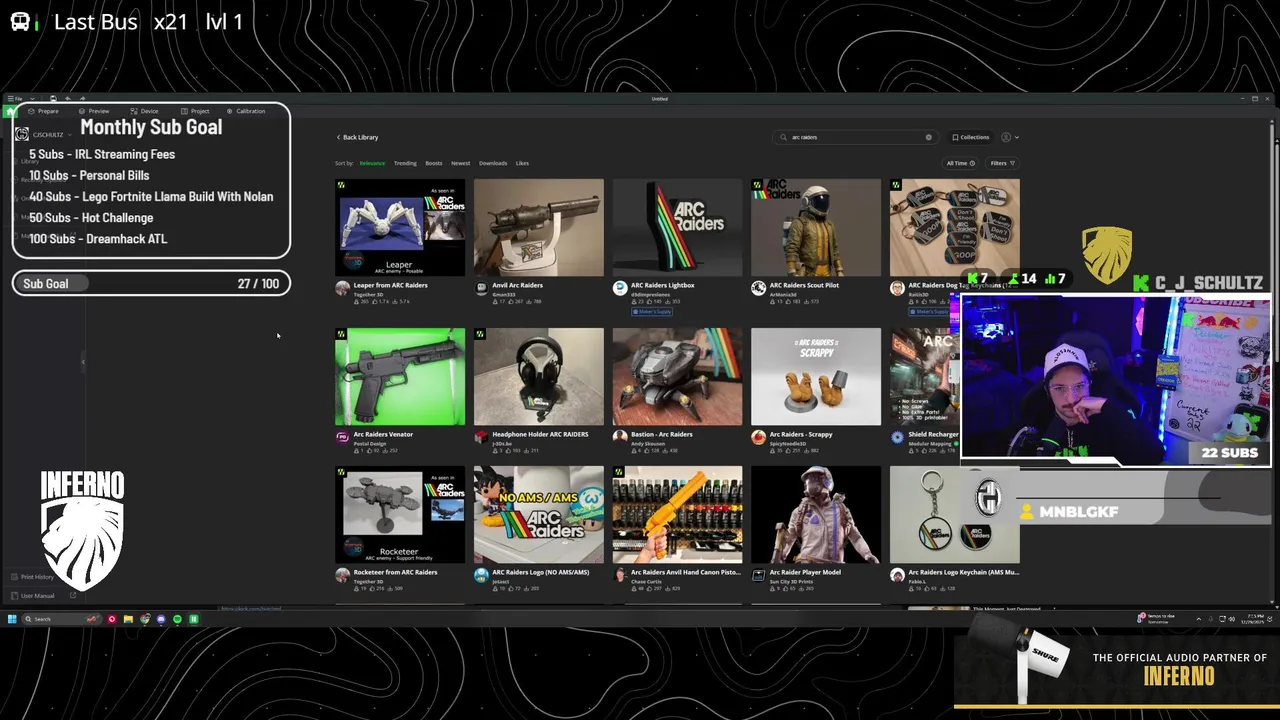Open Rocketeer from ARC Raiders thumbnail
The height and width of the screenshot is (720, 1280).
(x=400, y=514)
